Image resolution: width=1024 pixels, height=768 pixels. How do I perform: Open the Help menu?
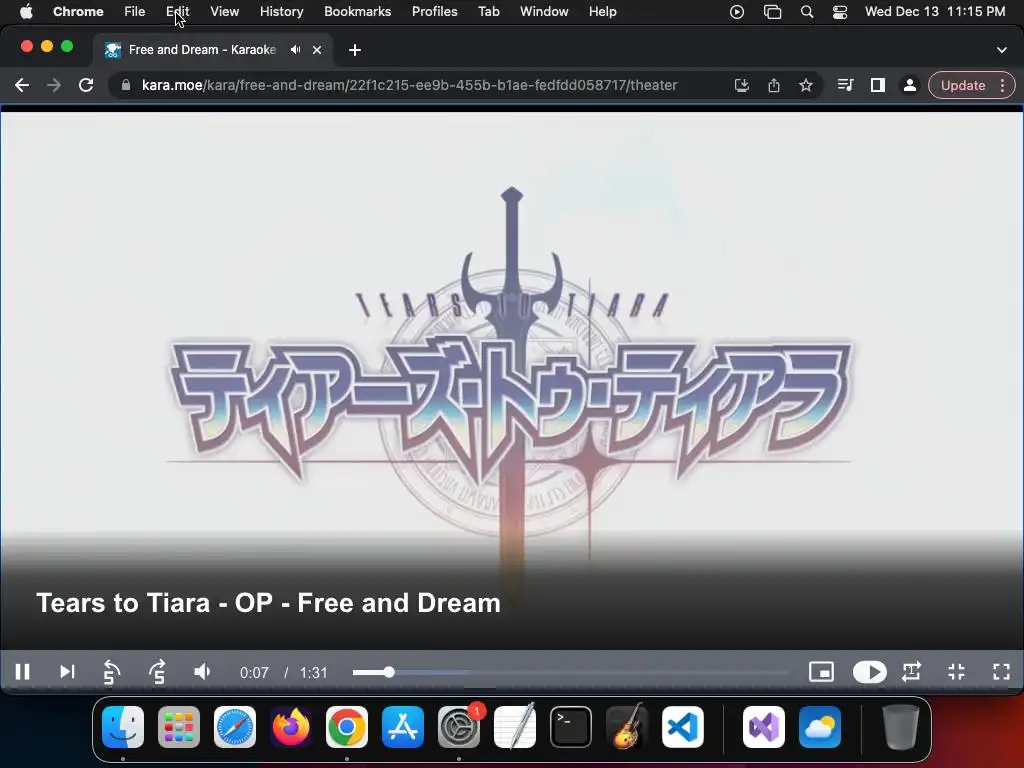pyautogui.click(x=602, y=12)
